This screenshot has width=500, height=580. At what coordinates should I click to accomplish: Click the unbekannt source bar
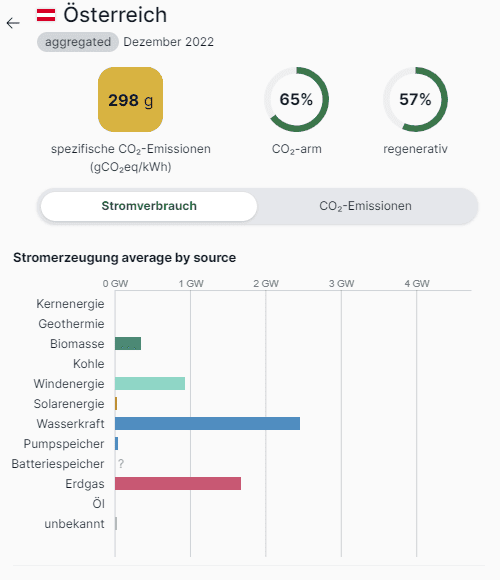click(116, 523)
